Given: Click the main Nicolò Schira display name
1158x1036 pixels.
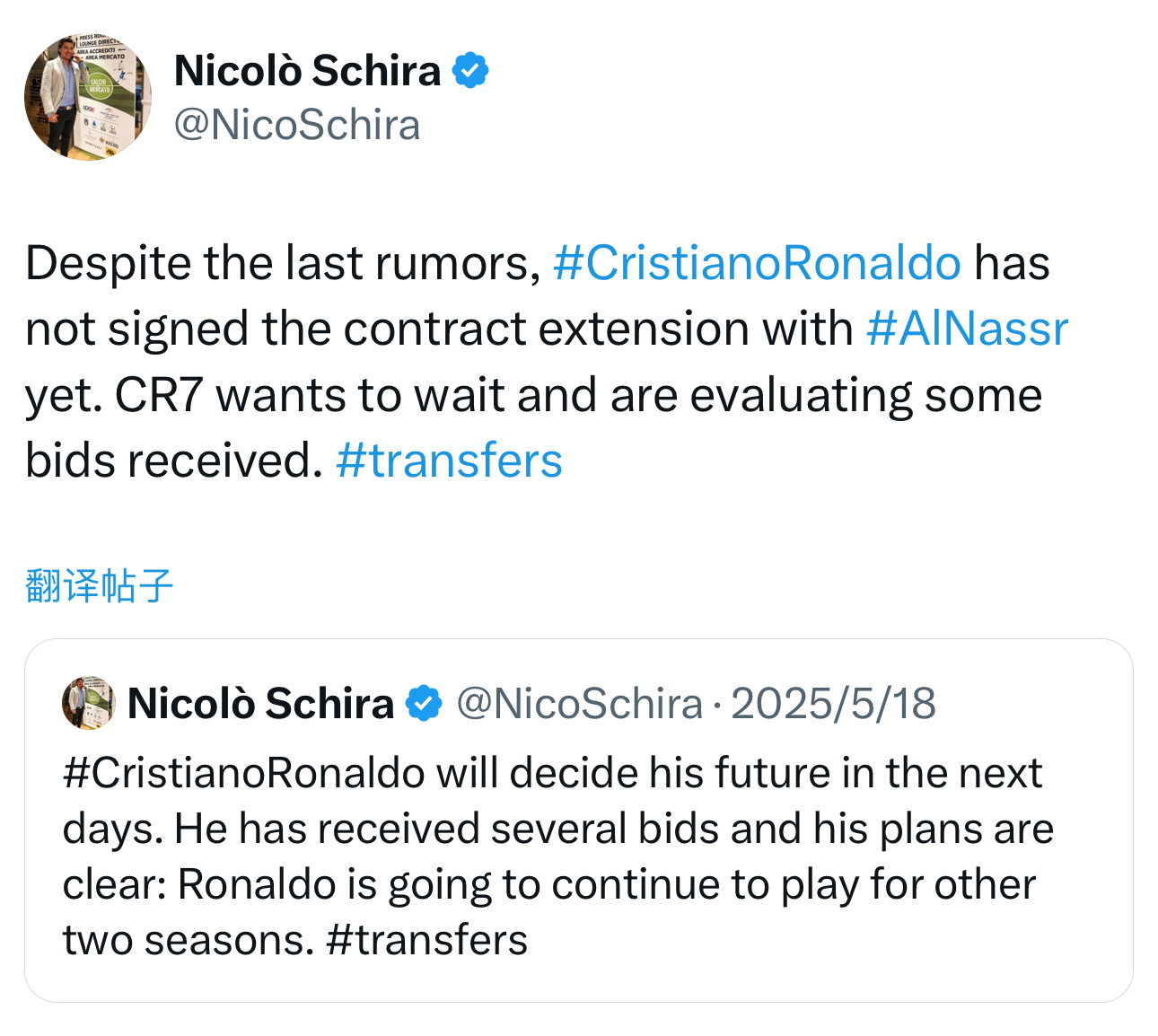Looking at the screenshot, I should [x=307, y=70].
